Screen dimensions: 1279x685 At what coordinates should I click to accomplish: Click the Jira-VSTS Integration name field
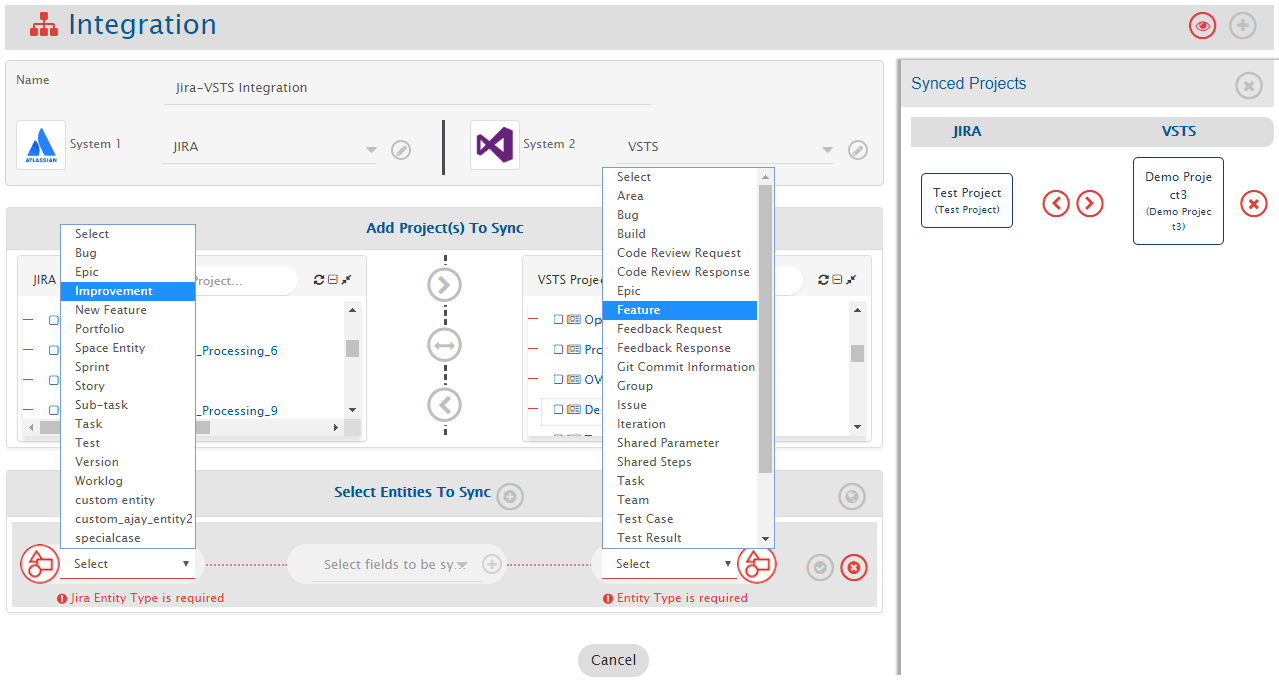coord(406,88)
